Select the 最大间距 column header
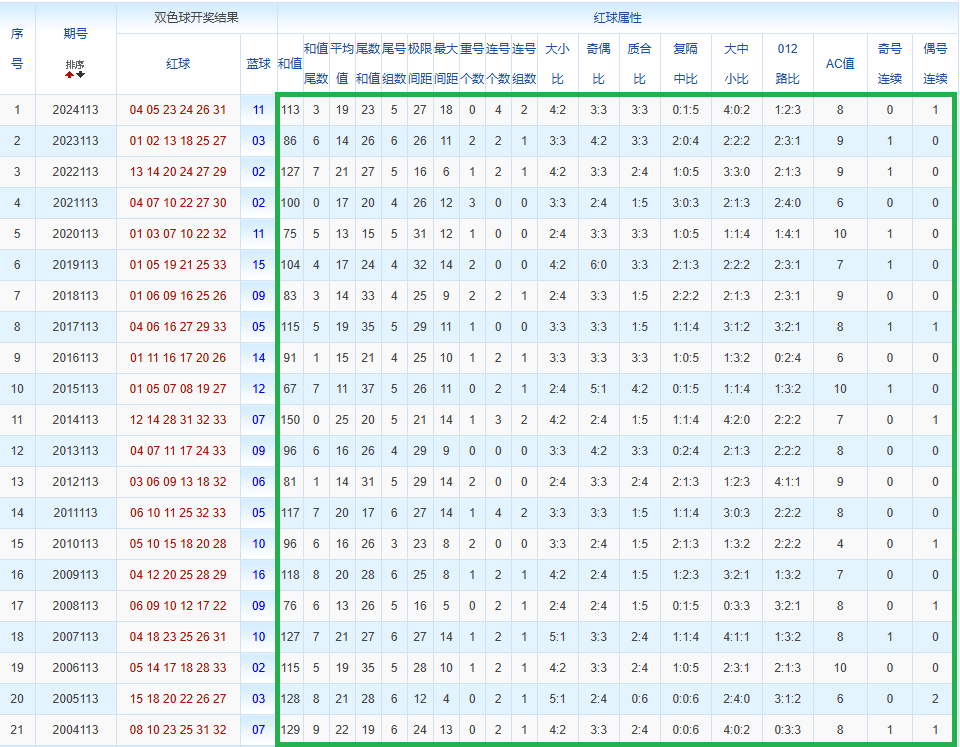This screenshot has height=747, width=960. pos(446,64)
